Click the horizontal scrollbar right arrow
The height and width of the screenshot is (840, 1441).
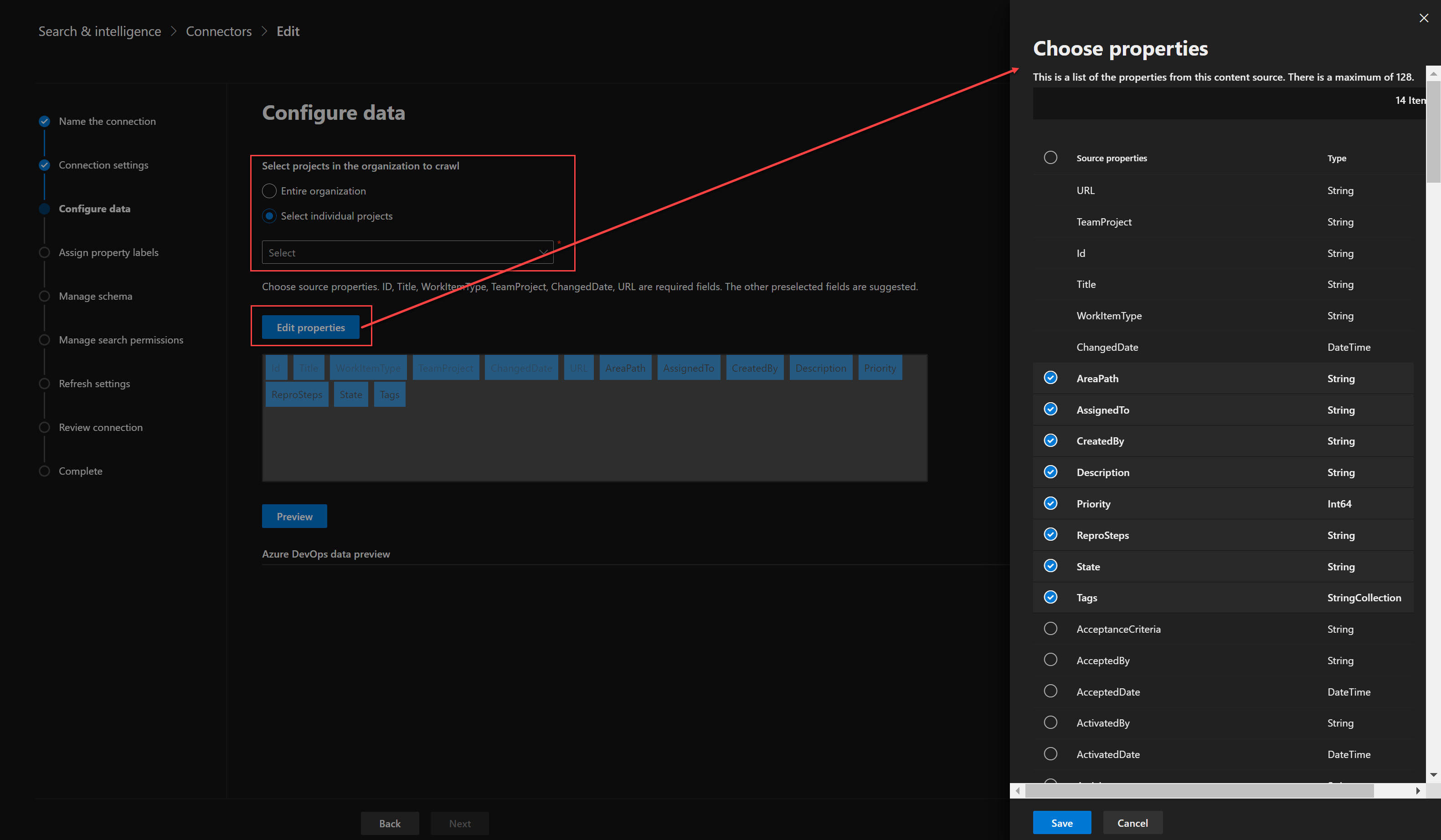pyautogui.click(x=1418, y=791)
